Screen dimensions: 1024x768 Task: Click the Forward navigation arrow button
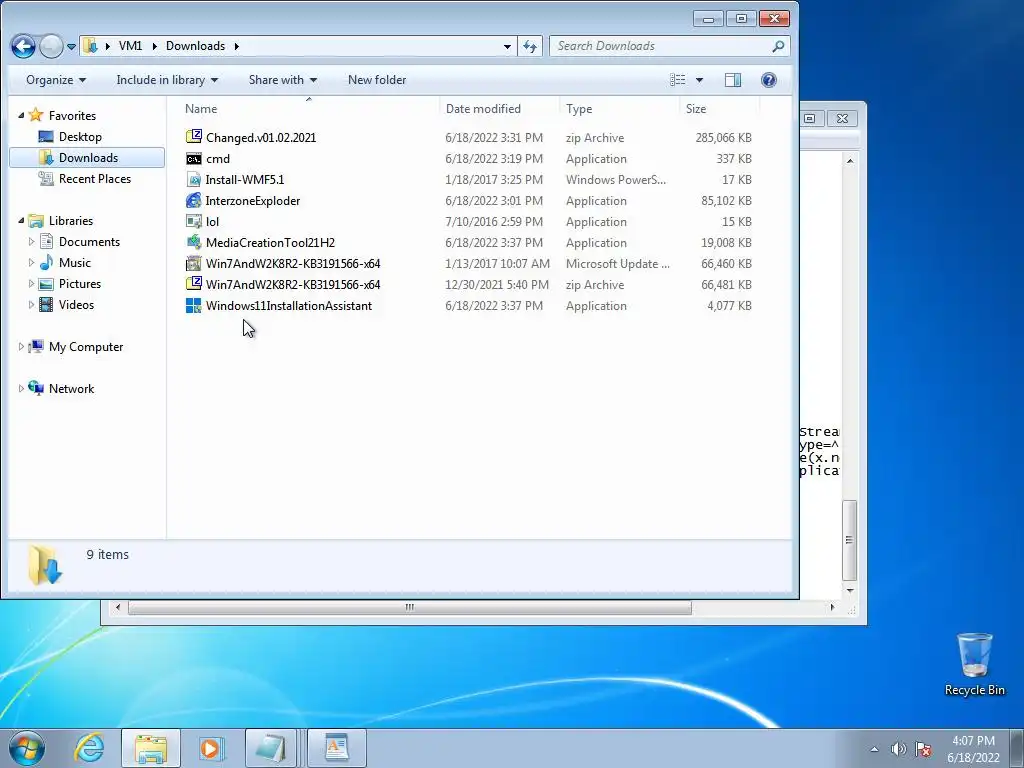click(x=51, y=46)
